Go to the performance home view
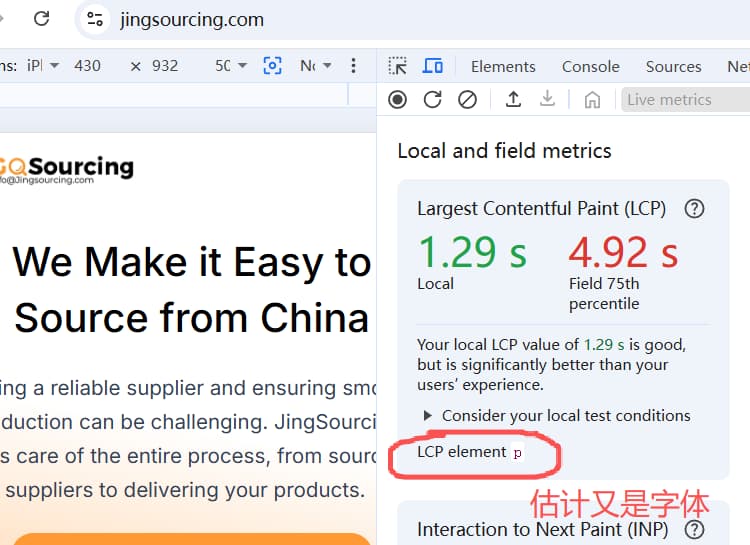750x545 pixels. [x=592, y=100]
